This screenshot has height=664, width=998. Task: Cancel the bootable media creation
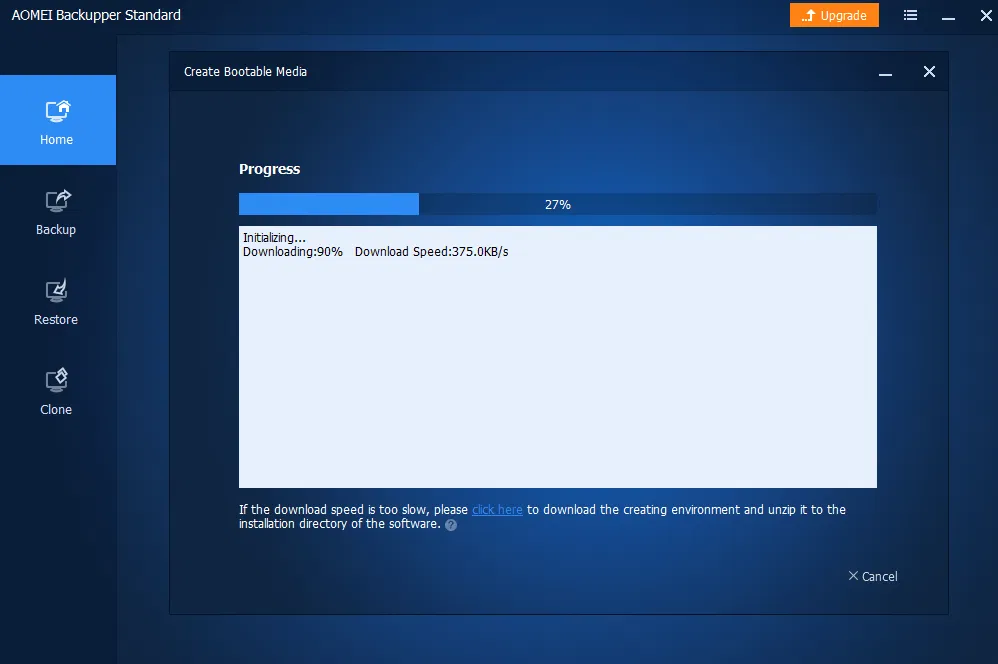point(873,576)
